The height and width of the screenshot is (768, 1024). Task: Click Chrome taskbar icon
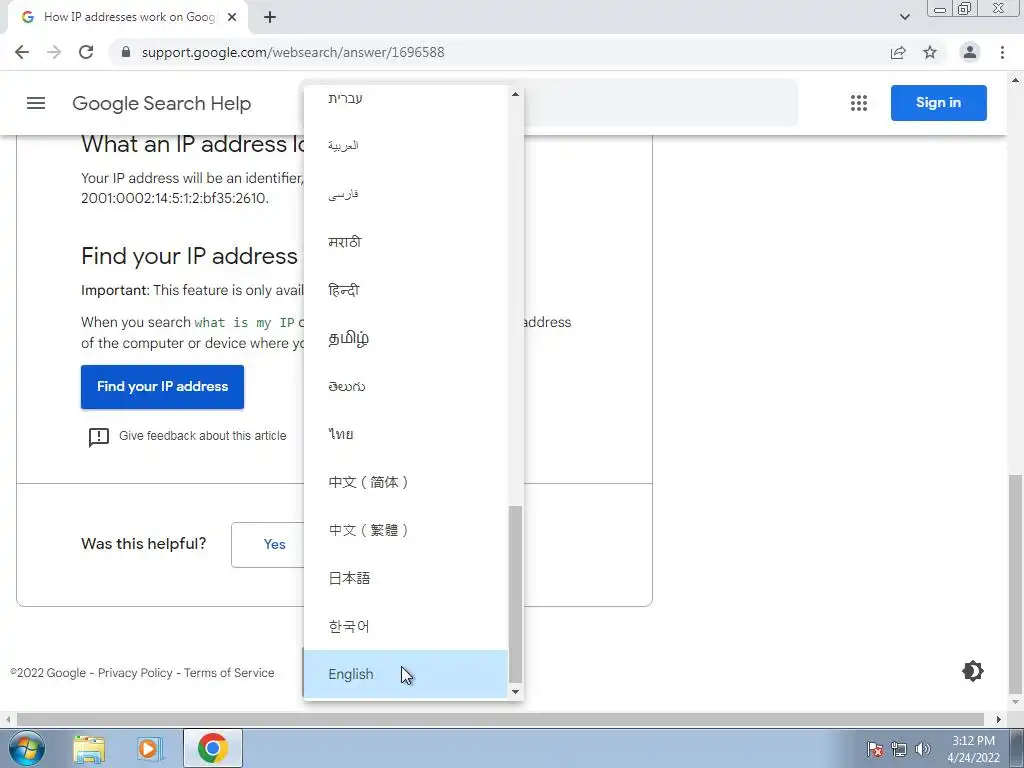tap(212, 748)
